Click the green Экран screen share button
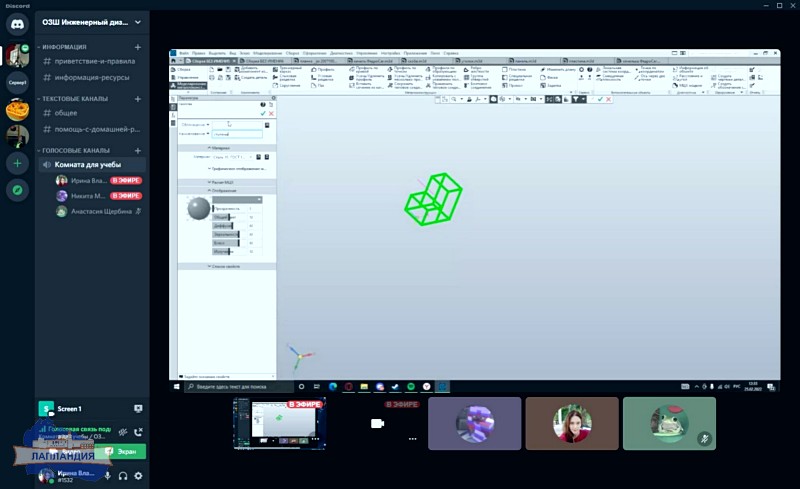Image resolution: width=800 pixels, height=489 pixels. click(x=124, y=452)
